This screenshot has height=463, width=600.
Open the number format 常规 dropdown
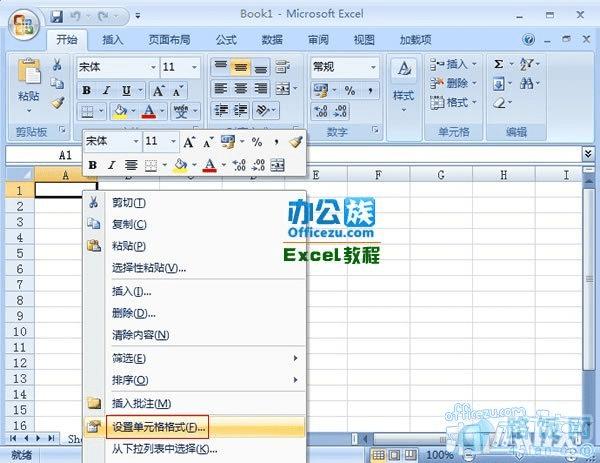tap(373, 67)
